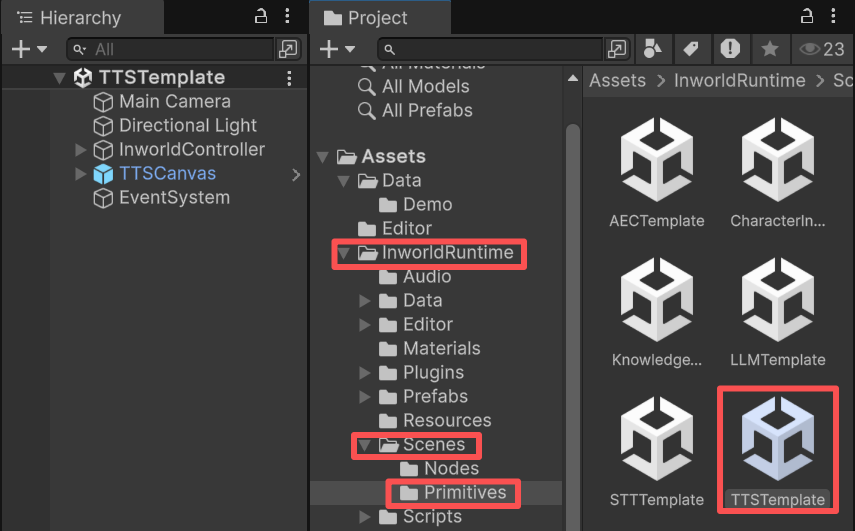Toggle the Hierarchy panel lock icon
This screenshot has height=531, width=855.
point(261,16)
